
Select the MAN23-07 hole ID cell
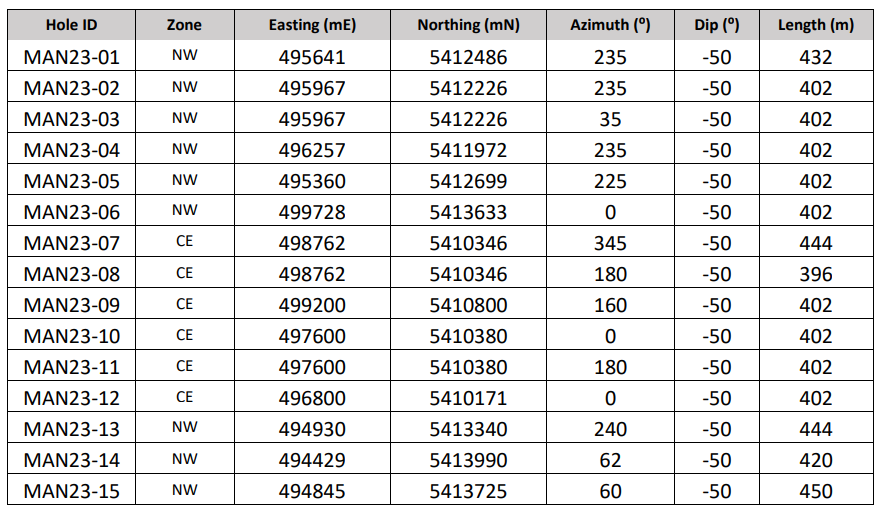72,243
